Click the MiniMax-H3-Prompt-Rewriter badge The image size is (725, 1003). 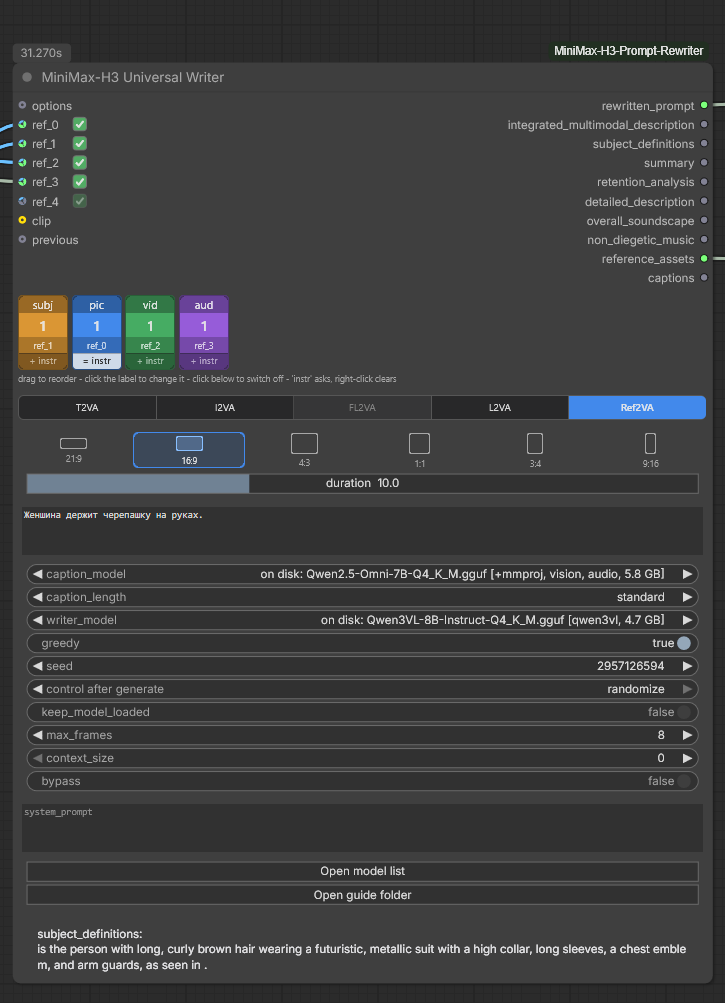[628, 51]
